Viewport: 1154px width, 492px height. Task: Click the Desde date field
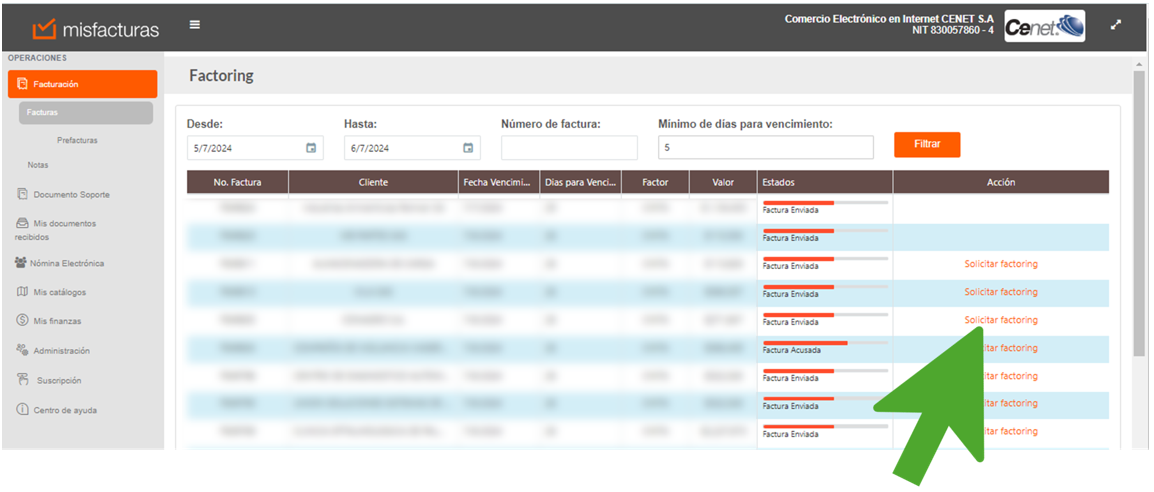click(255, 148)
